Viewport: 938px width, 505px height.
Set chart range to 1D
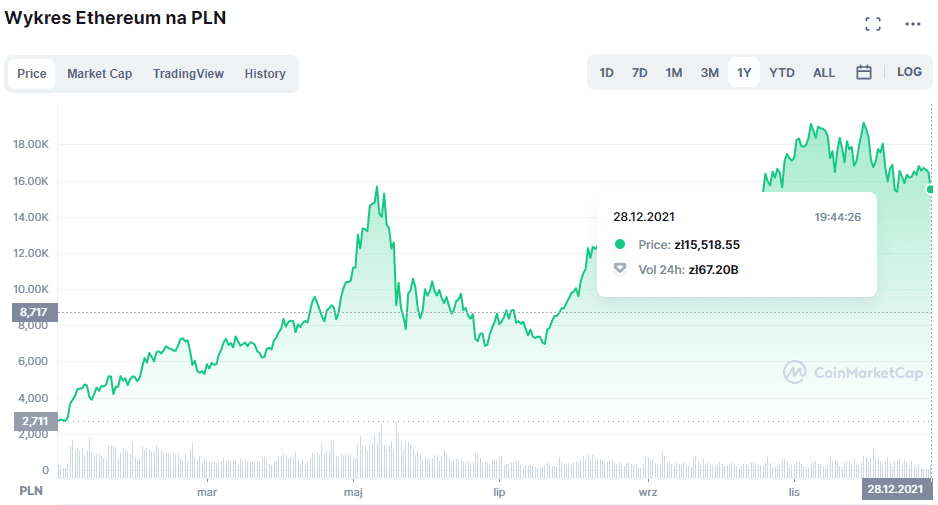(x=606, y=73)
